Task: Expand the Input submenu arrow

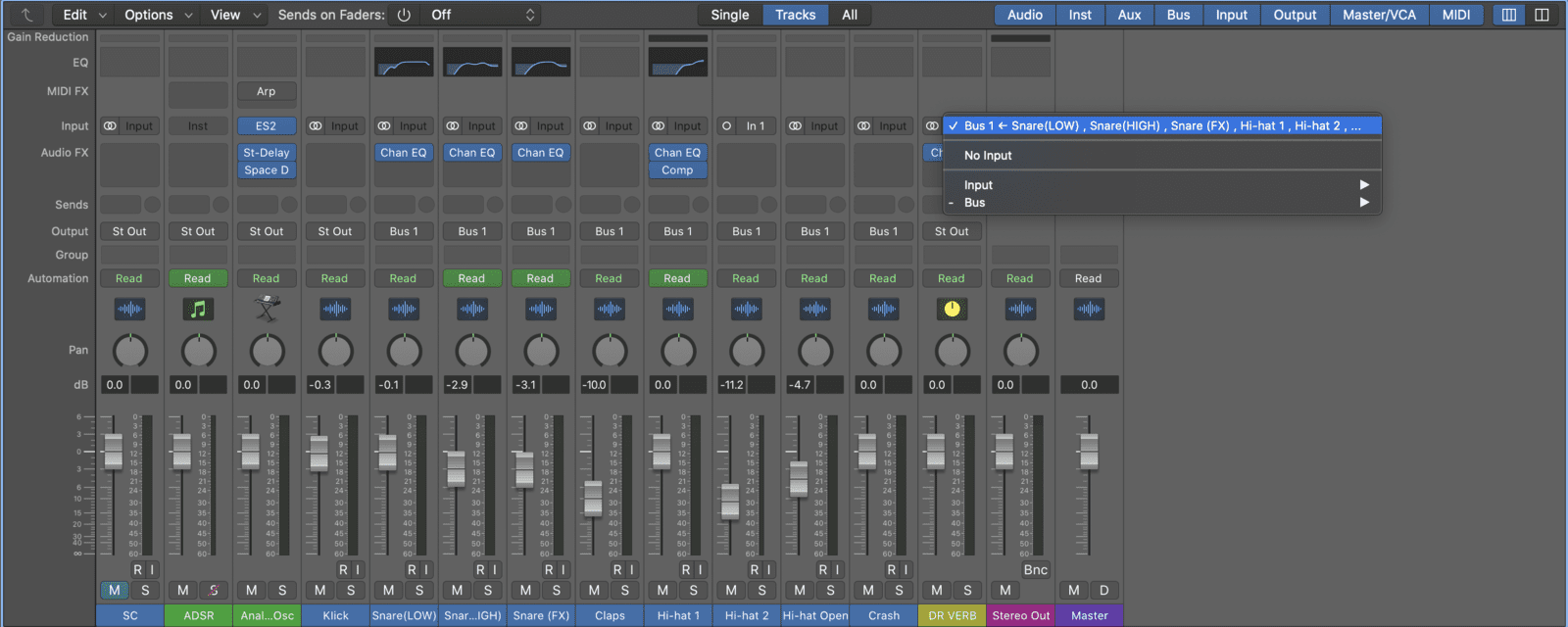Action: click(x=1364, y=185)
